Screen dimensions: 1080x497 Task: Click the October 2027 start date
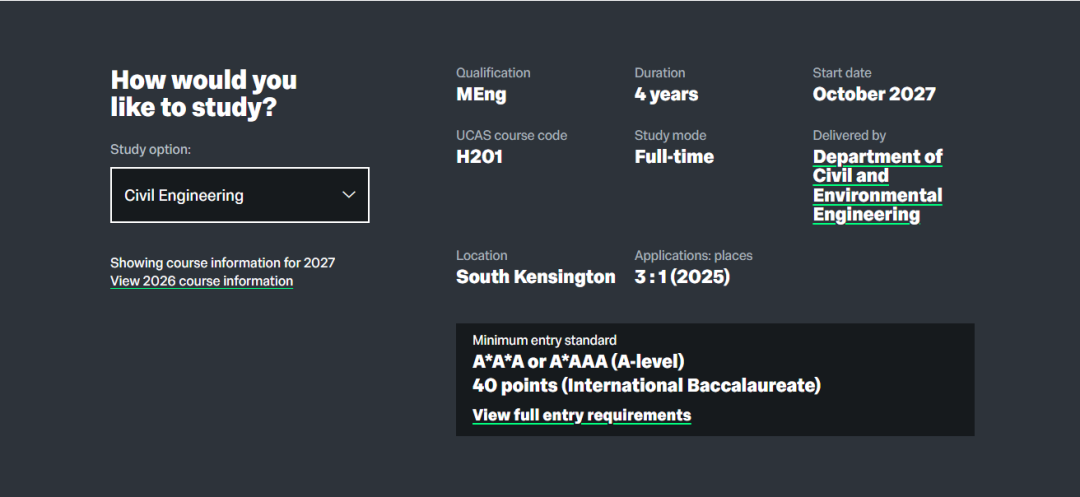[874, 95]
